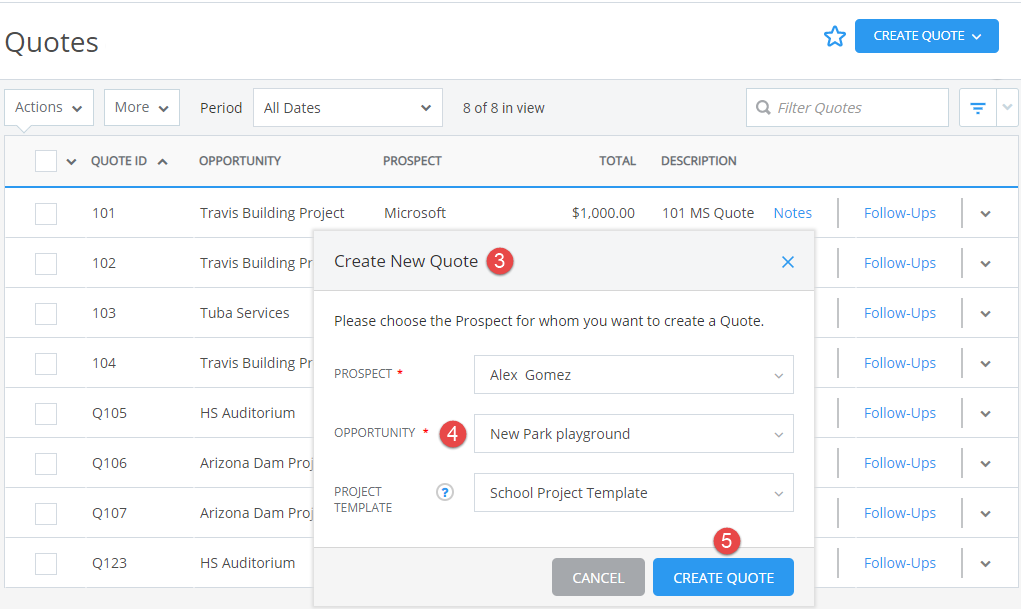
Task: Open Follow-Ups for quote 102
Action: click(x=900, y=263)
